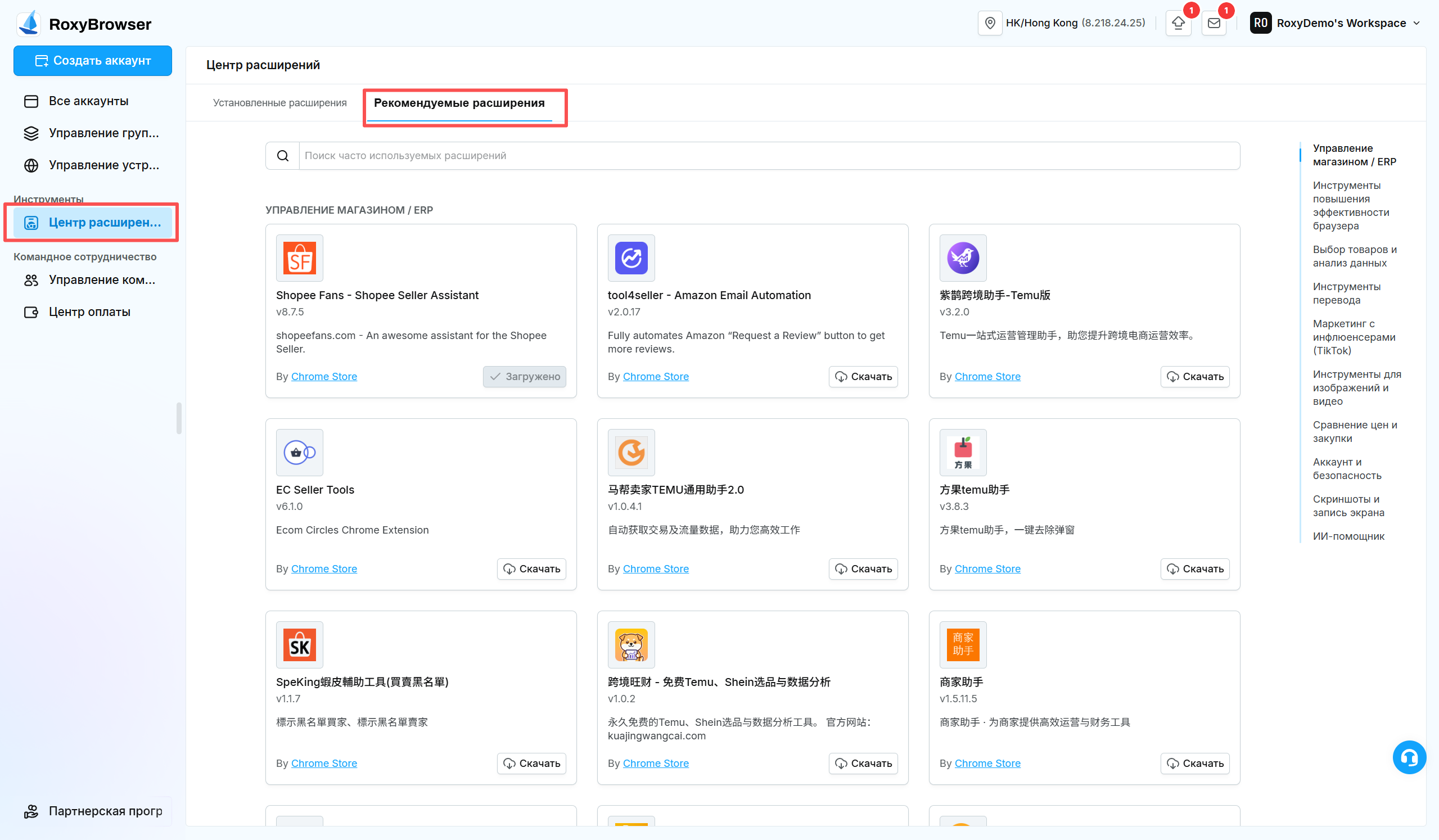Image resolution: width=1439 pixels, height=840 pixels.
Task: Jump to Инструменты перевода category
Action: [1346, 293]
